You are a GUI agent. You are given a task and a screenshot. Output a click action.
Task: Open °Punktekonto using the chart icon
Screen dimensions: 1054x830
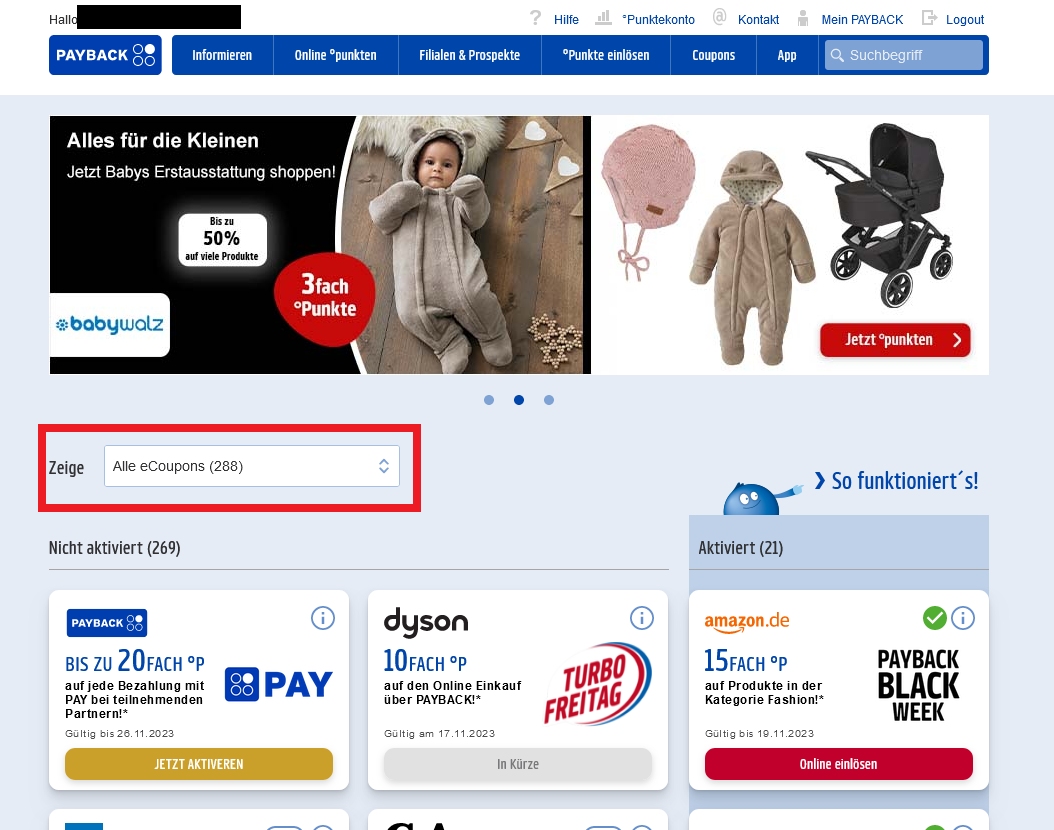(602, 18)
